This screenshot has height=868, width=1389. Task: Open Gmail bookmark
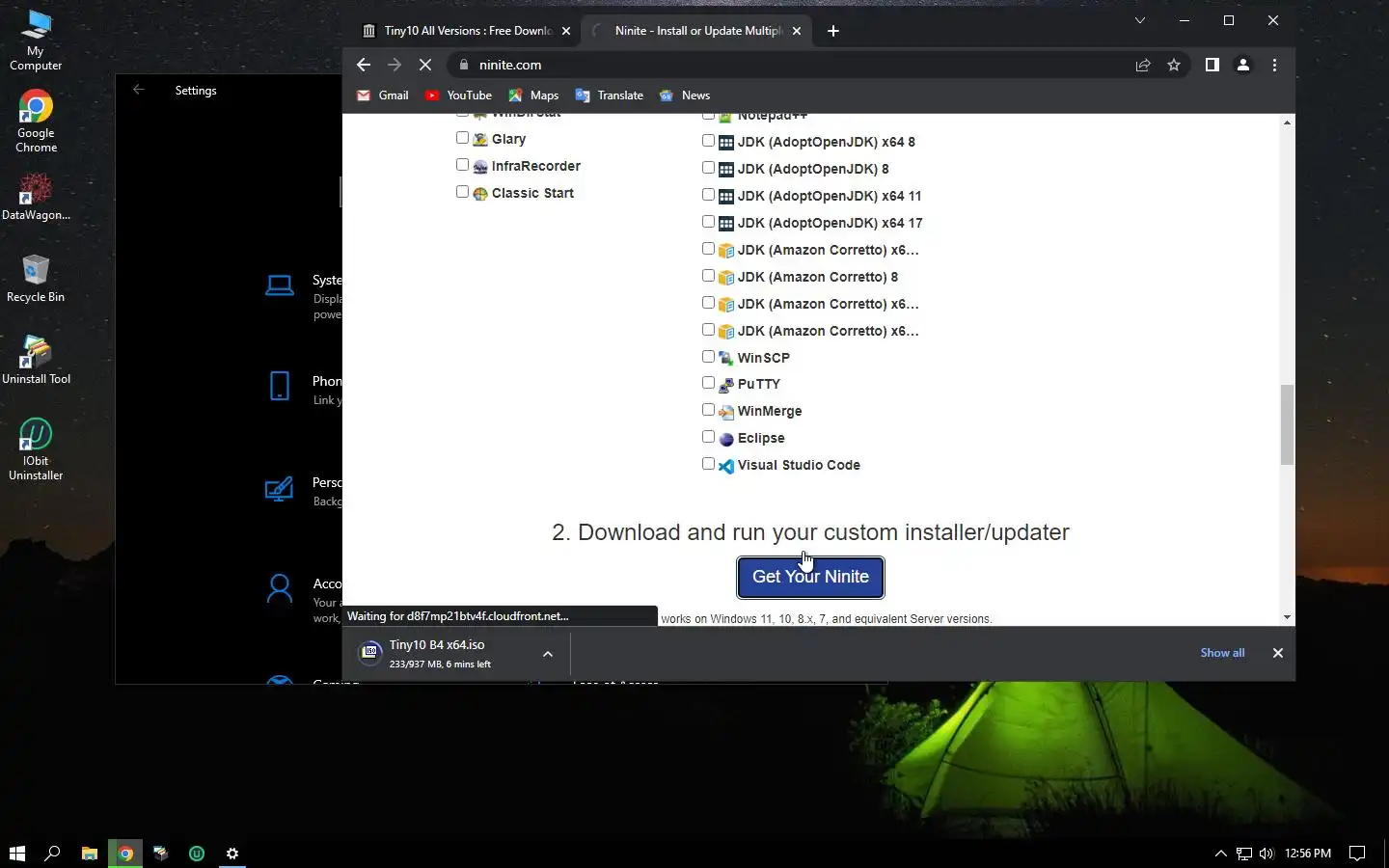coord(383,95)
